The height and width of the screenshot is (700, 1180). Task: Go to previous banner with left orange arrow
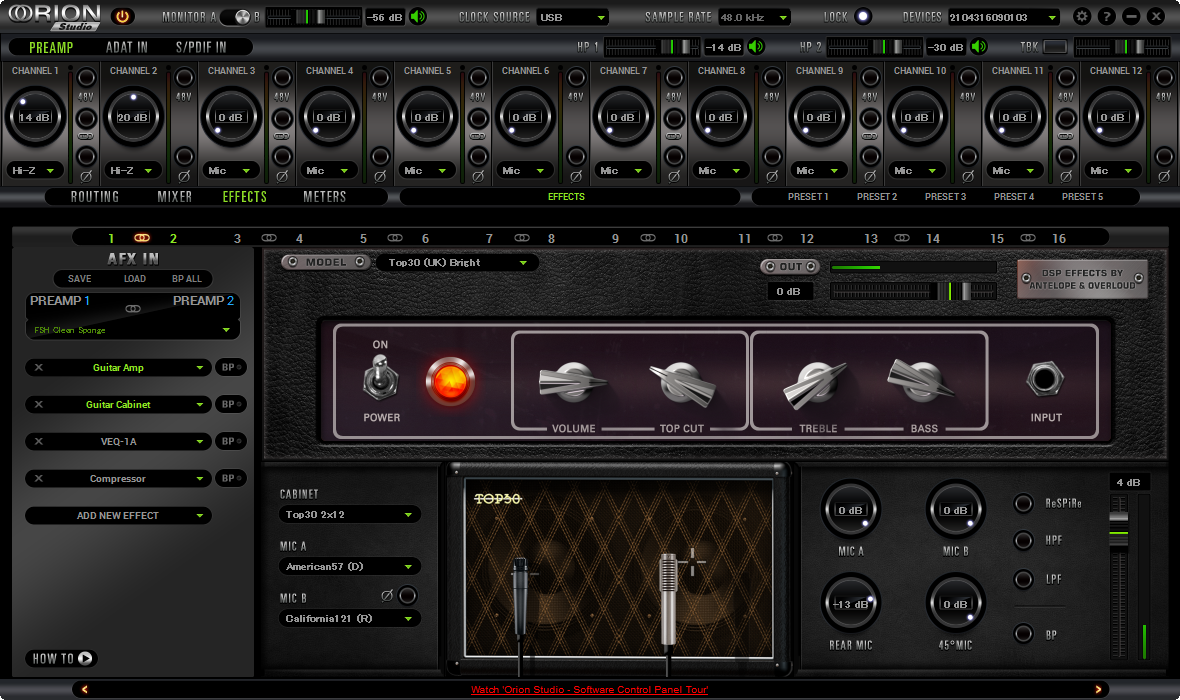(84, 689)
